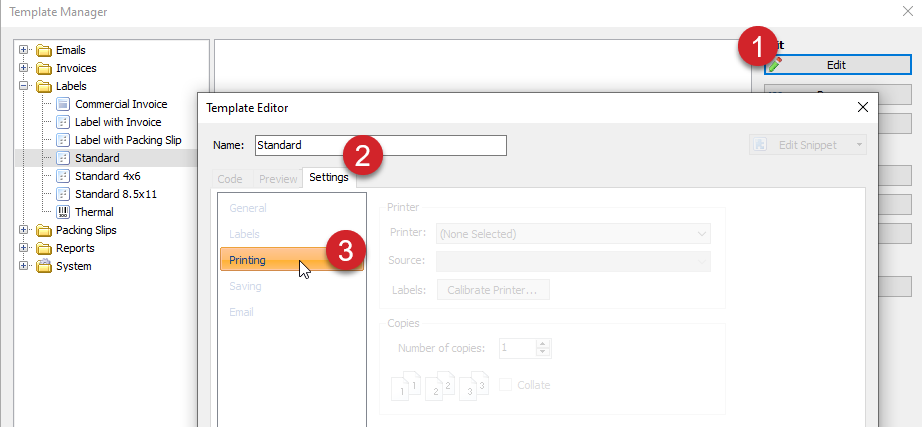Click the Commercial Invoice template icon
Image resolution: width=922 pixels, height=427 pixels.
tap(63, 104)
